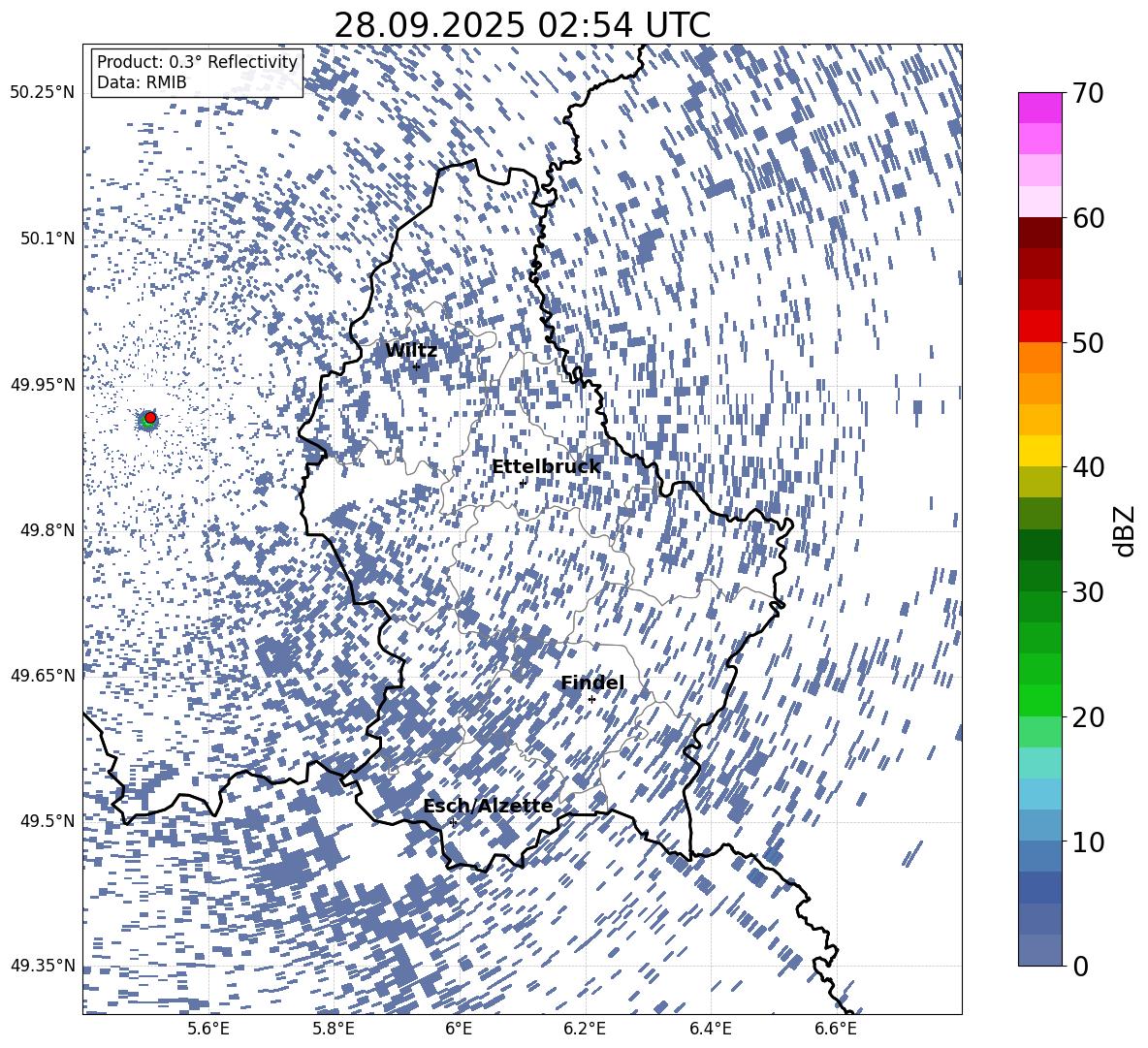Click the 49.5°N latitude label
The width and height of the screenshot is (1148, 1048).
(47, 820)
